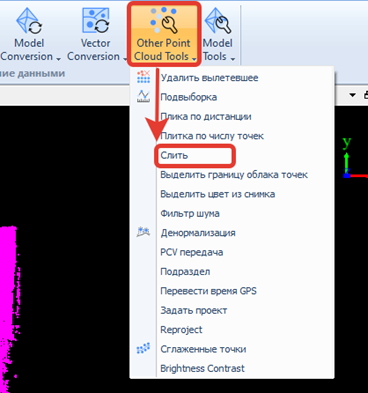Viewport: 368px width, 393px height.
Task: Click the icon beside Удалить вылетевшее
Action: coord(143,77)
